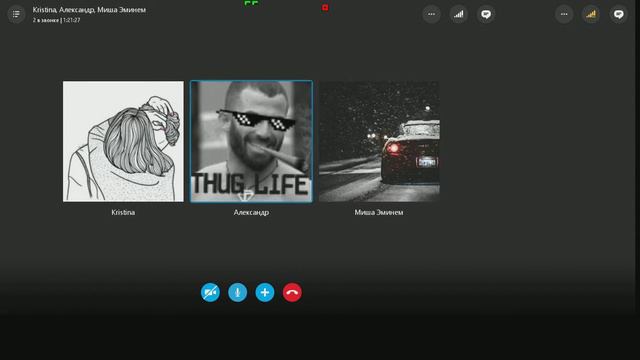Open the far-right more options ellipsis button

point(564,14)
